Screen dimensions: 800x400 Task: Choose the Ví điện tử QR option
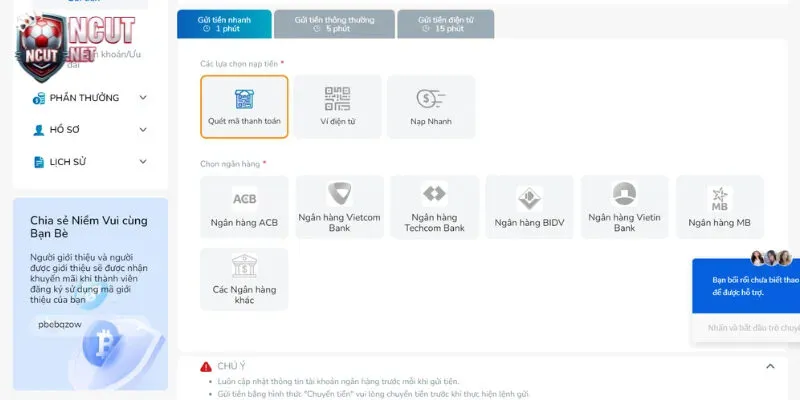coord(337,107)
